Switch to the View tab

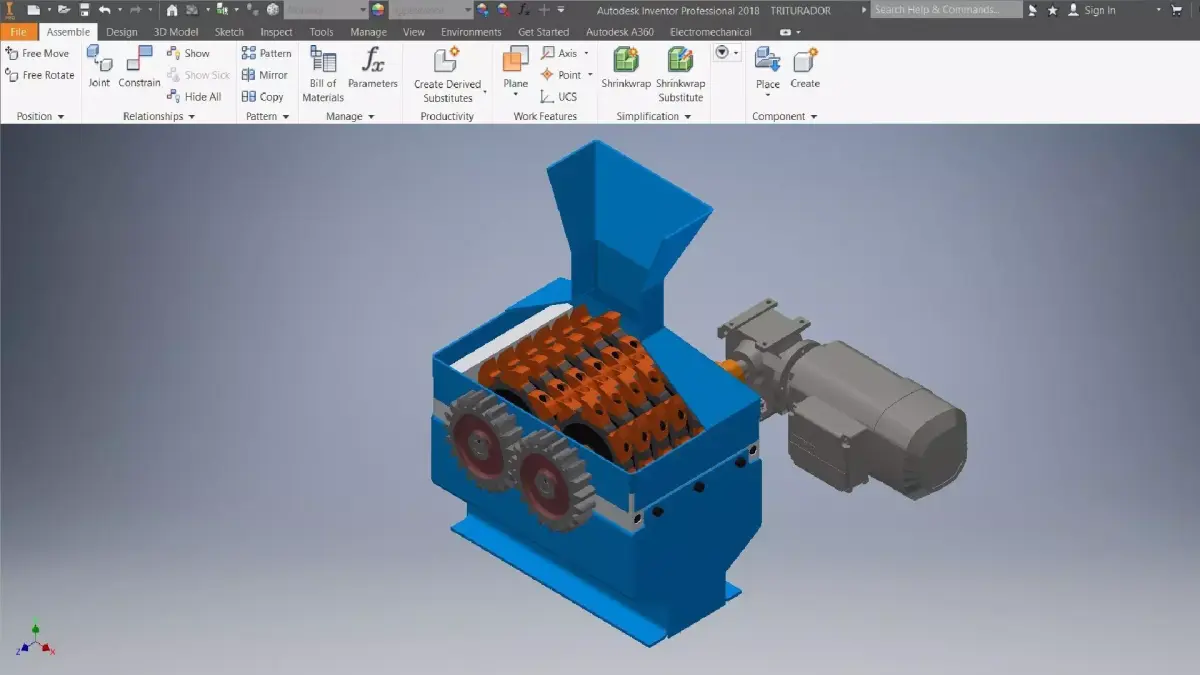pyautogui.click(x=414, y=32)
